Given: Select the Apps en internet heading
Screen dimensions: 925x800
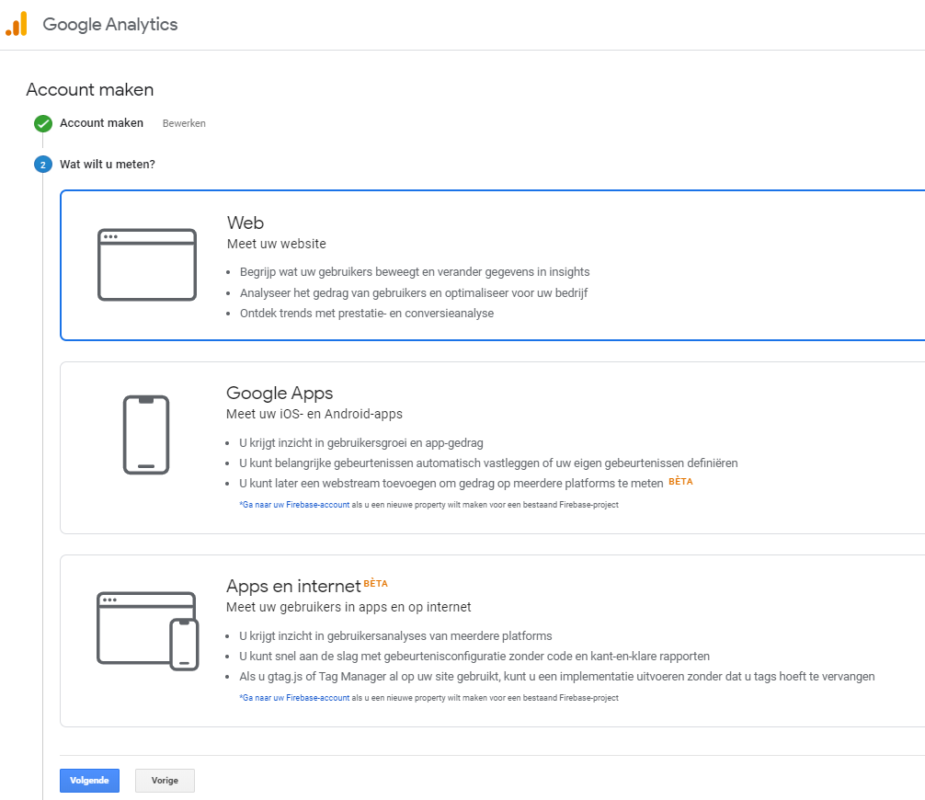Looking at the screenshot, I should tap(293, 586).
